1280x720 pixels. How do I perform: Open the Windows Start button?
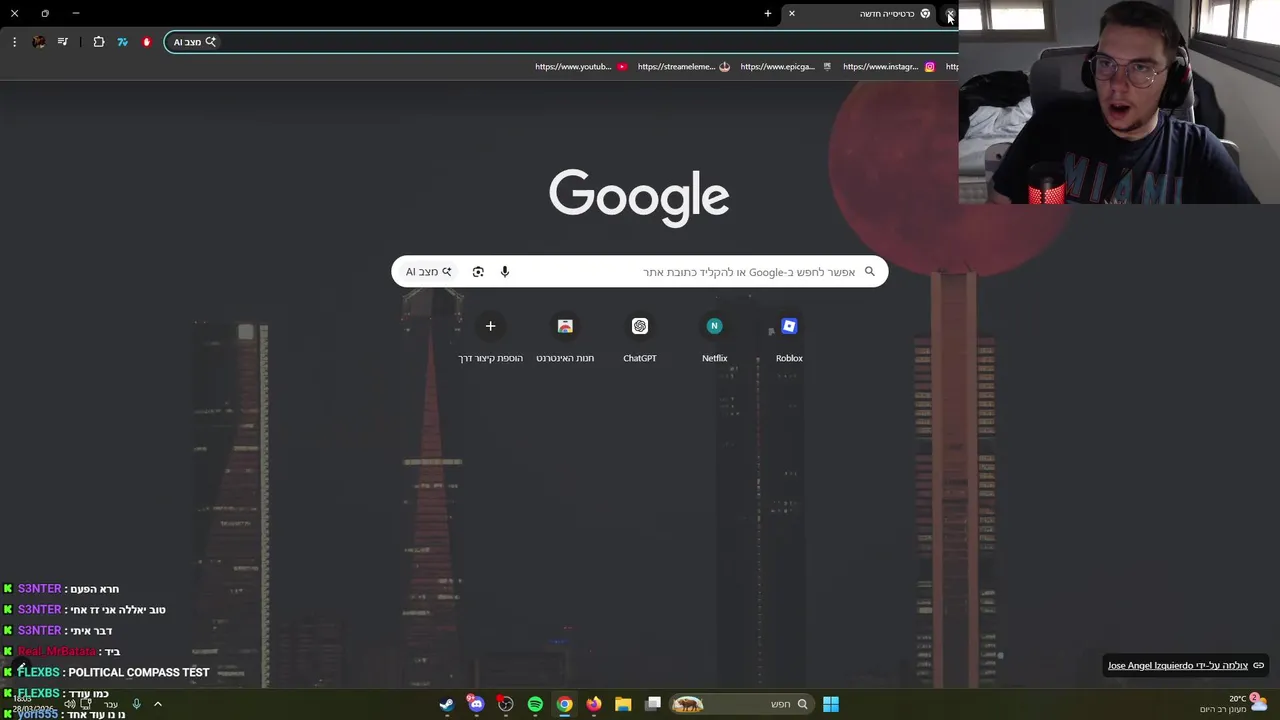[831, 704]
